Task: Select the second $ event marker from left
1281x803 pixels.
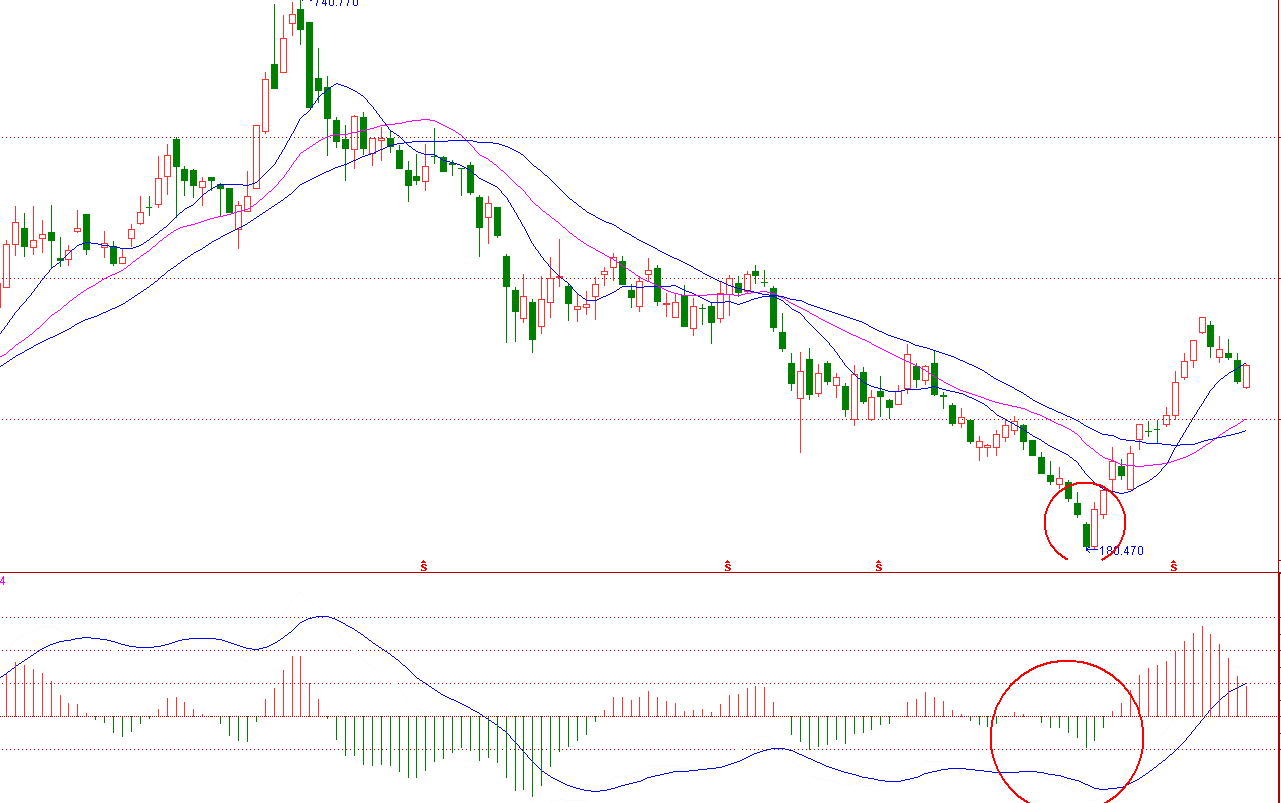Action: tap(728, 566)
